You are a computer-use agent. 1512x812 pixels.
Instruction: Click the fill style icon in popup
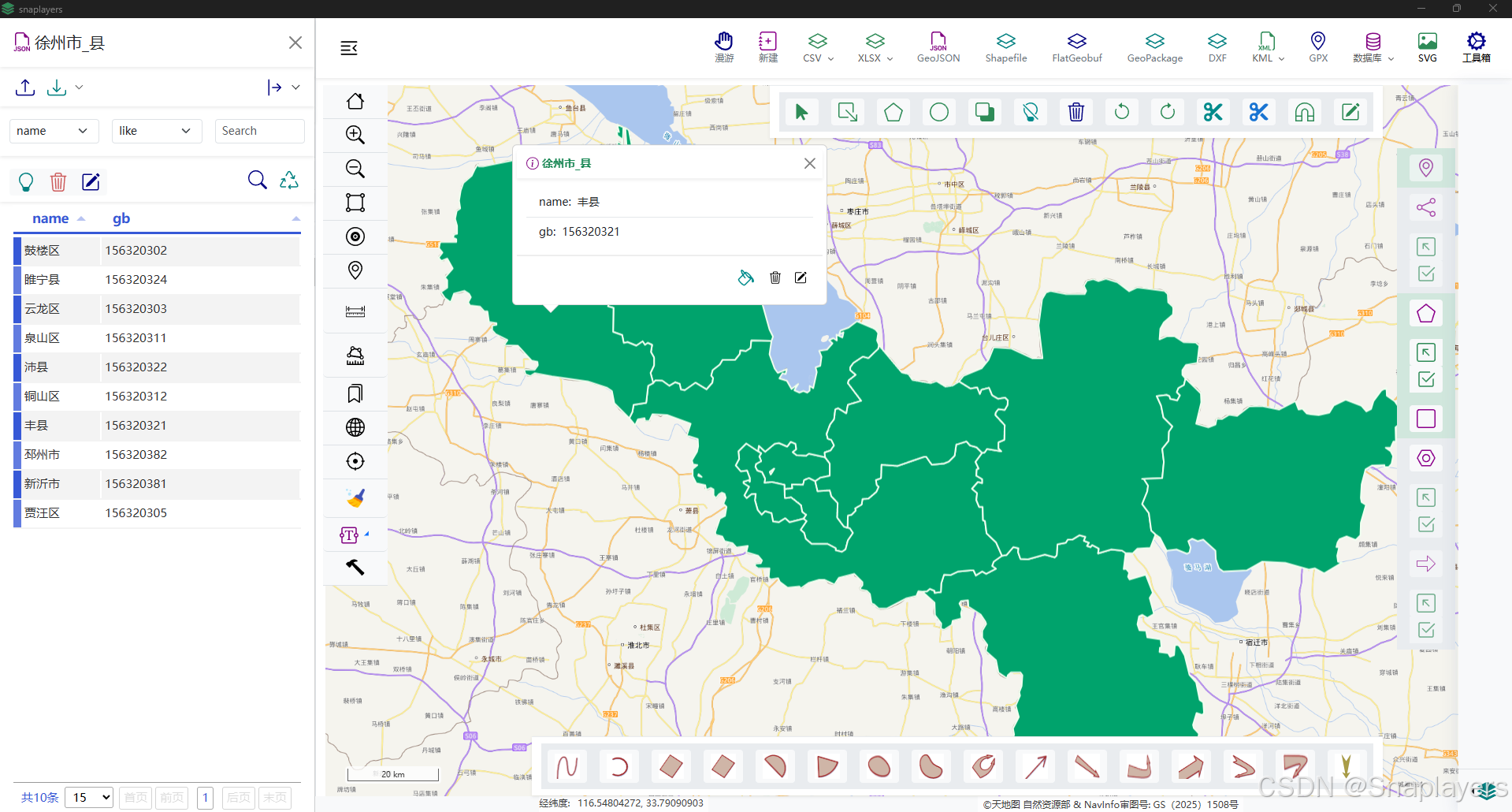(x=745, y=277)
